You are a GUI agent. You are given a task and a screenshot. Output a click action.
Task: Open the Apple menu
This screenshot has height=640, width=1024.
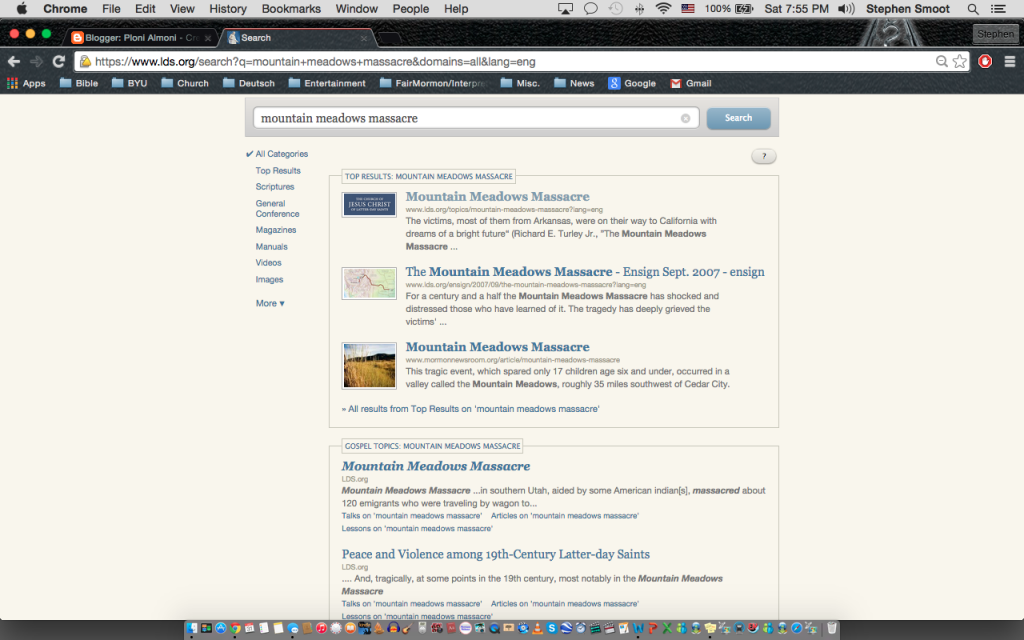pyautogui.click(x=22, y=9)
